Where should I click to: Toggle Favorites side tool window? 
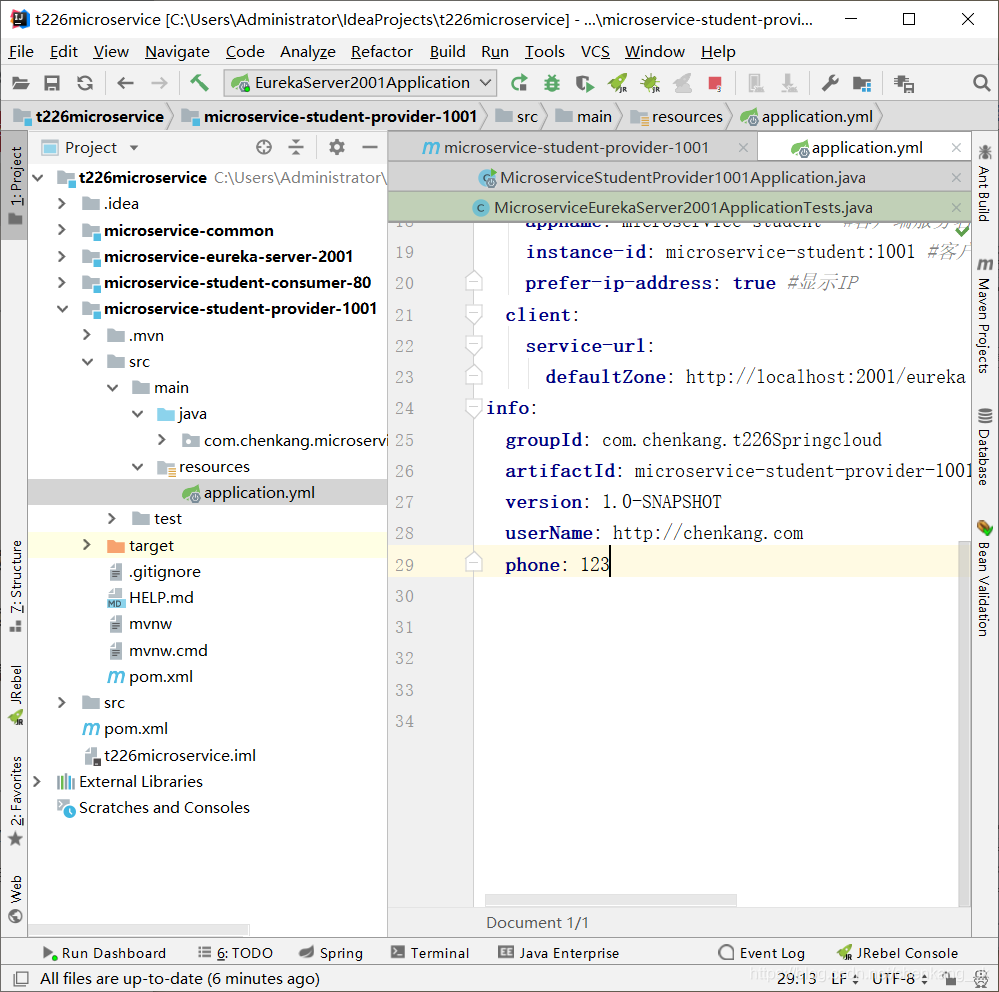coord(16,801)
